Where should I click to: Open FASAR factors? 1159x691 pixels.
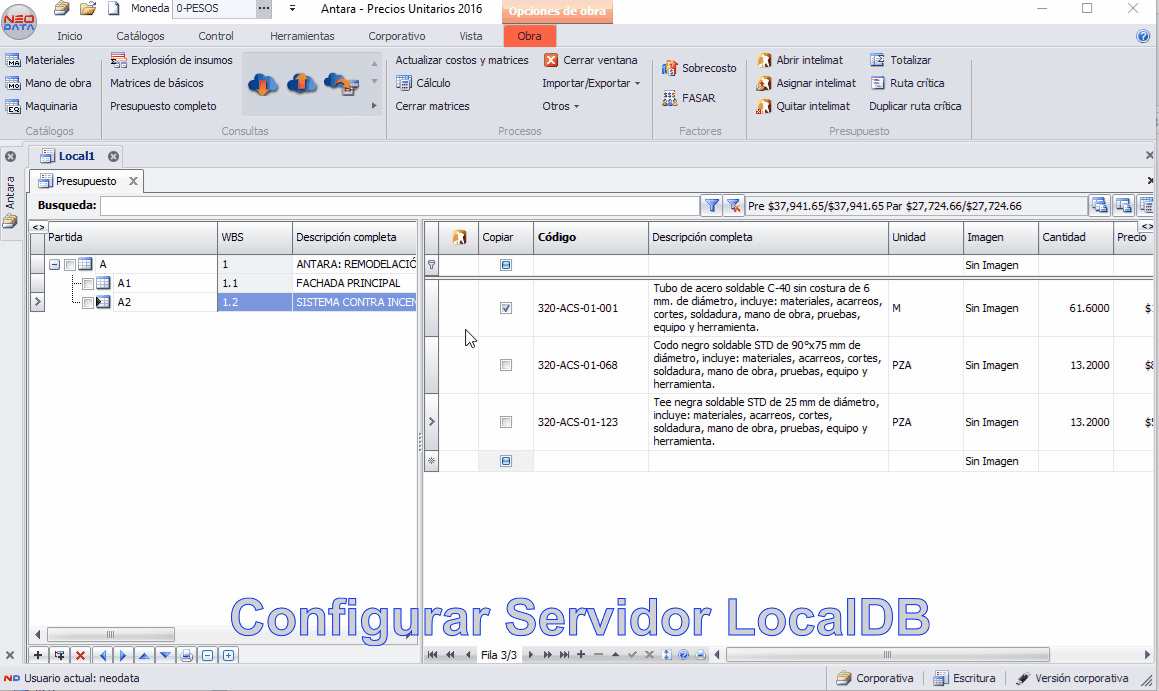(688, 98)
